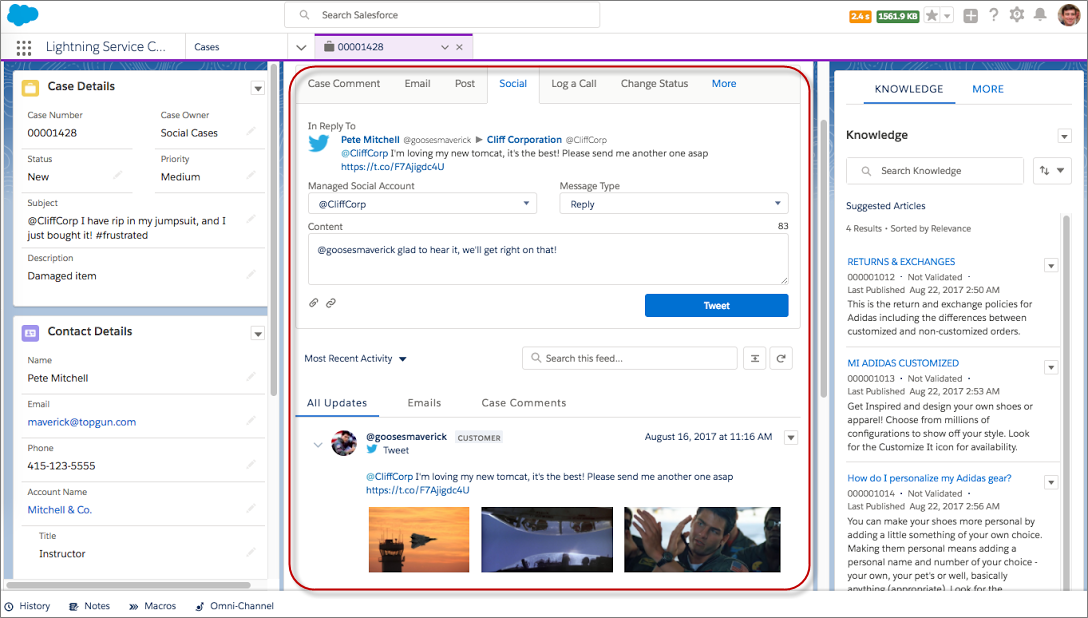Open the MI ADIDAS CUSTOMIZED article
Screen dimensions: 1088x618
903,363
